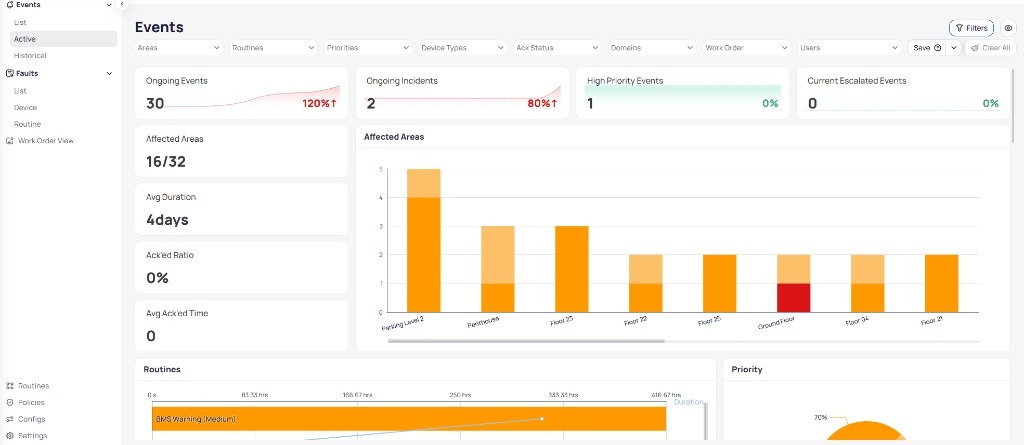1024x445 pixels.
Task: Click the High Priority Events card
Action: click(x=682, y=93)
